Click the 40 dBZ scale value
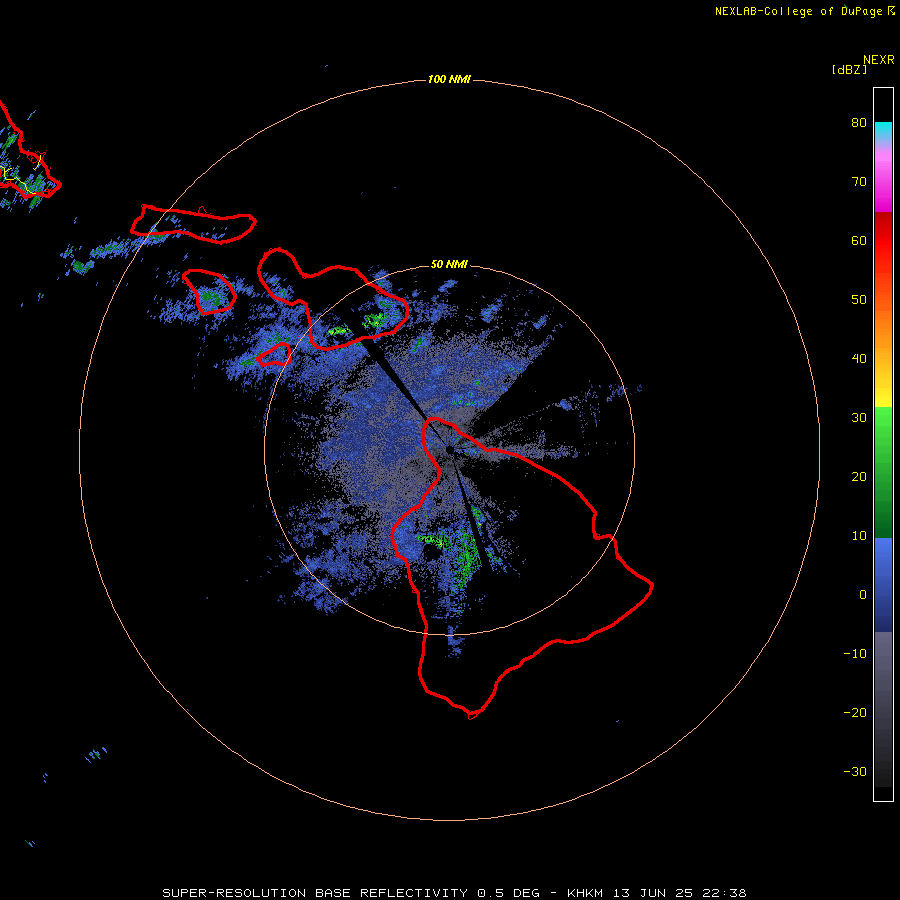The width and height of the screenshot is (900, 900). [x=859, y=359]
